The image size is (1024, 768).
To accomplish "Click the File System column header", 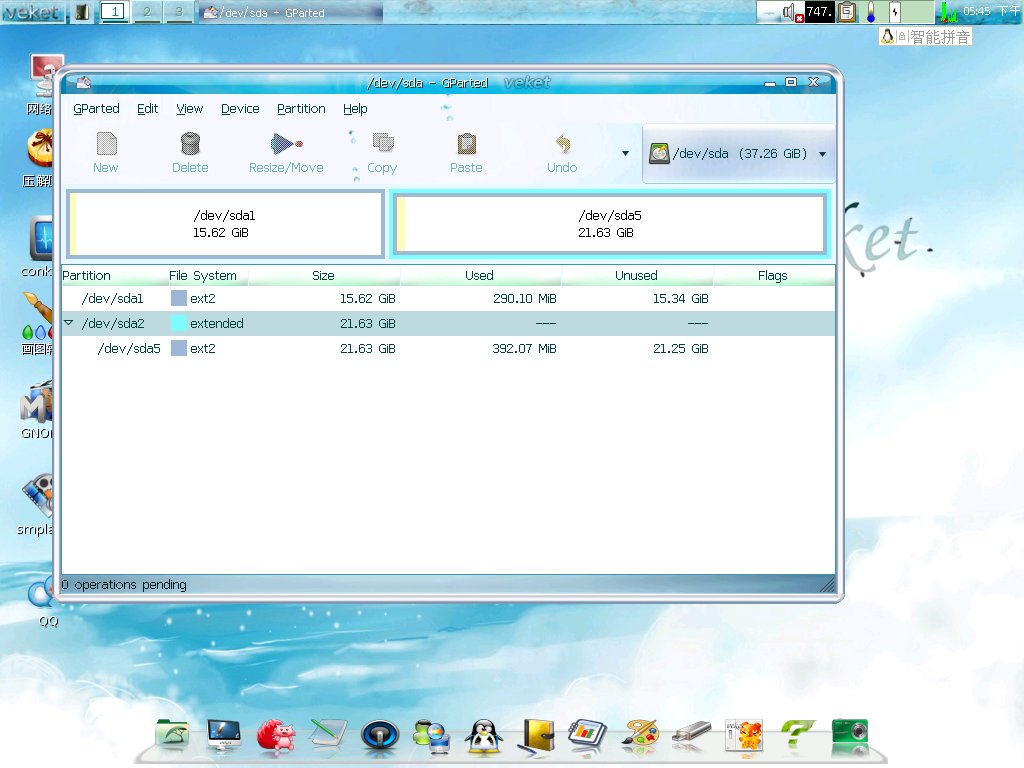I will [207, 276].
